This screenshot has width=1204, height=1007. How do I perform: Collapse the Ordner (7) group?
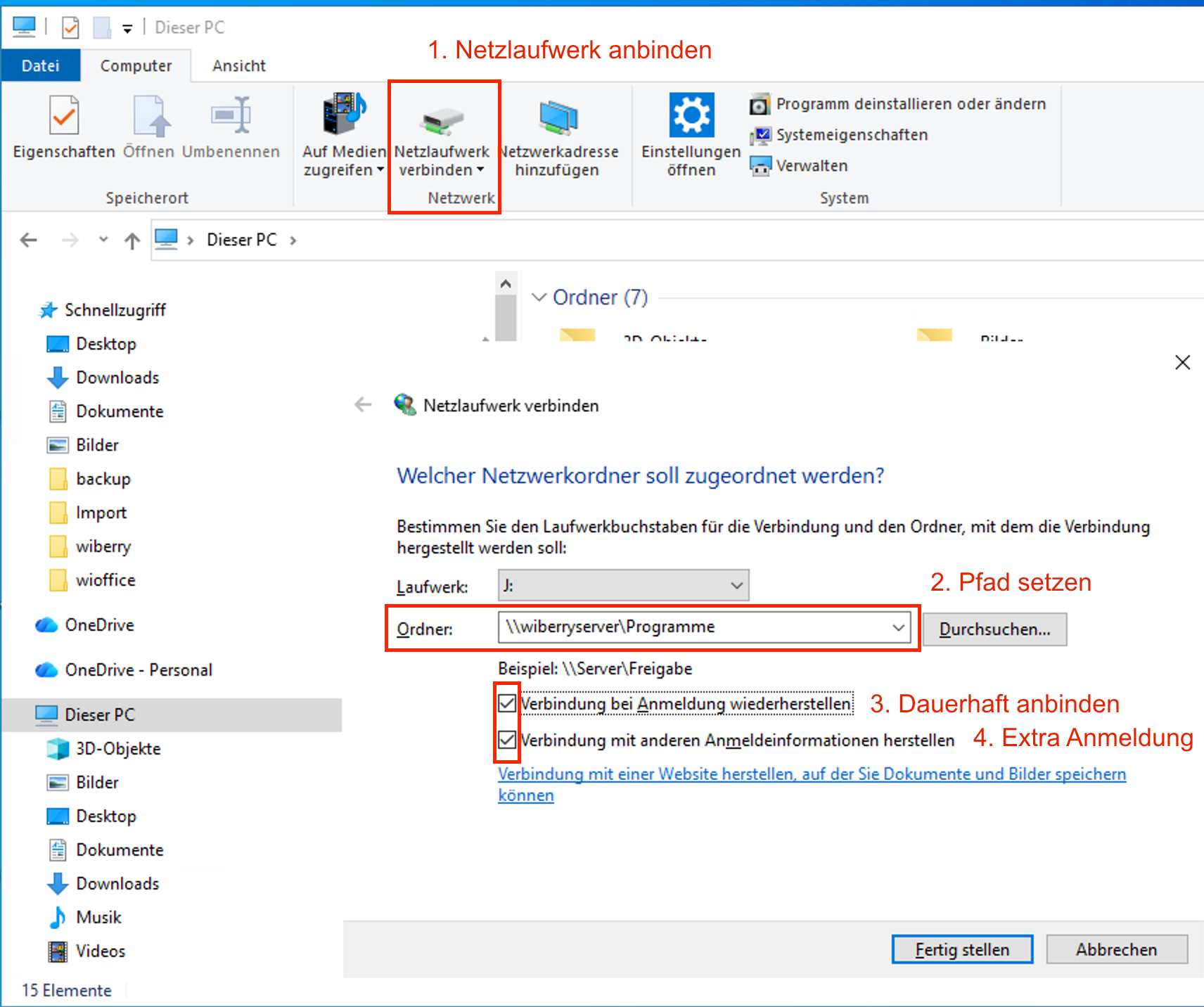click(x=539, y=297)
